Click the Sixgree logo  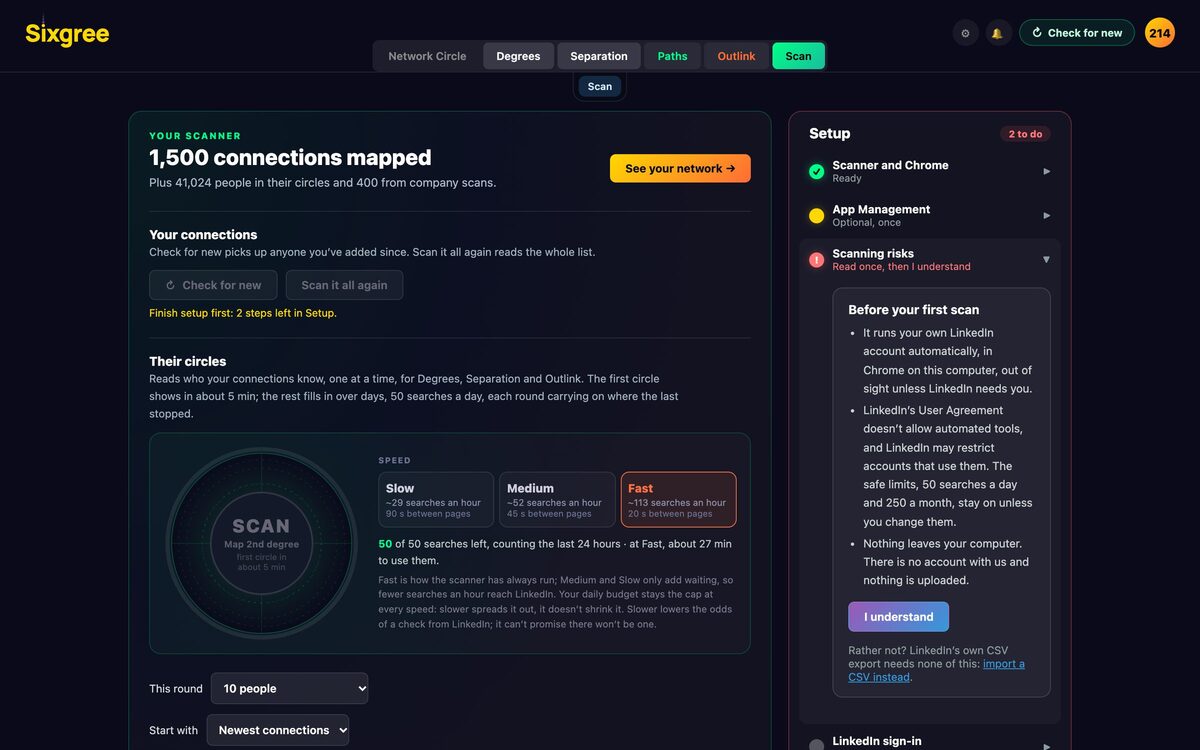click(67, 33)
